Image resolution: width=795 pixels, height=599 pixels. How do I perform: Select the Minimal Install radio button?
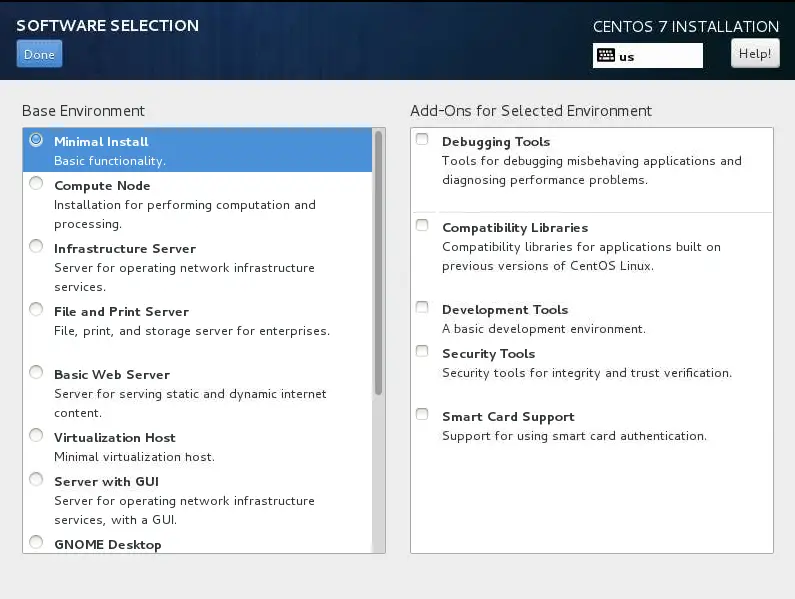click(36, 139)
